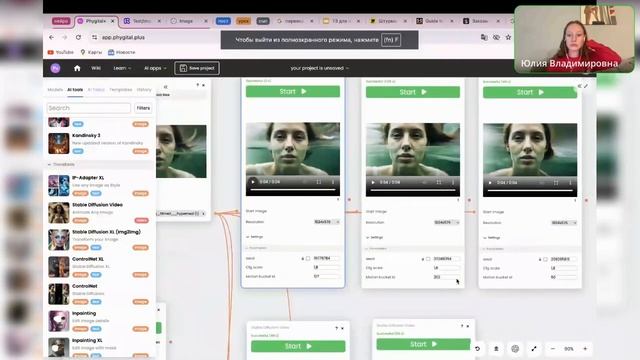The image size is (640, 360).
Task: Collapse Settings section in first node
Action: (255, 237)
